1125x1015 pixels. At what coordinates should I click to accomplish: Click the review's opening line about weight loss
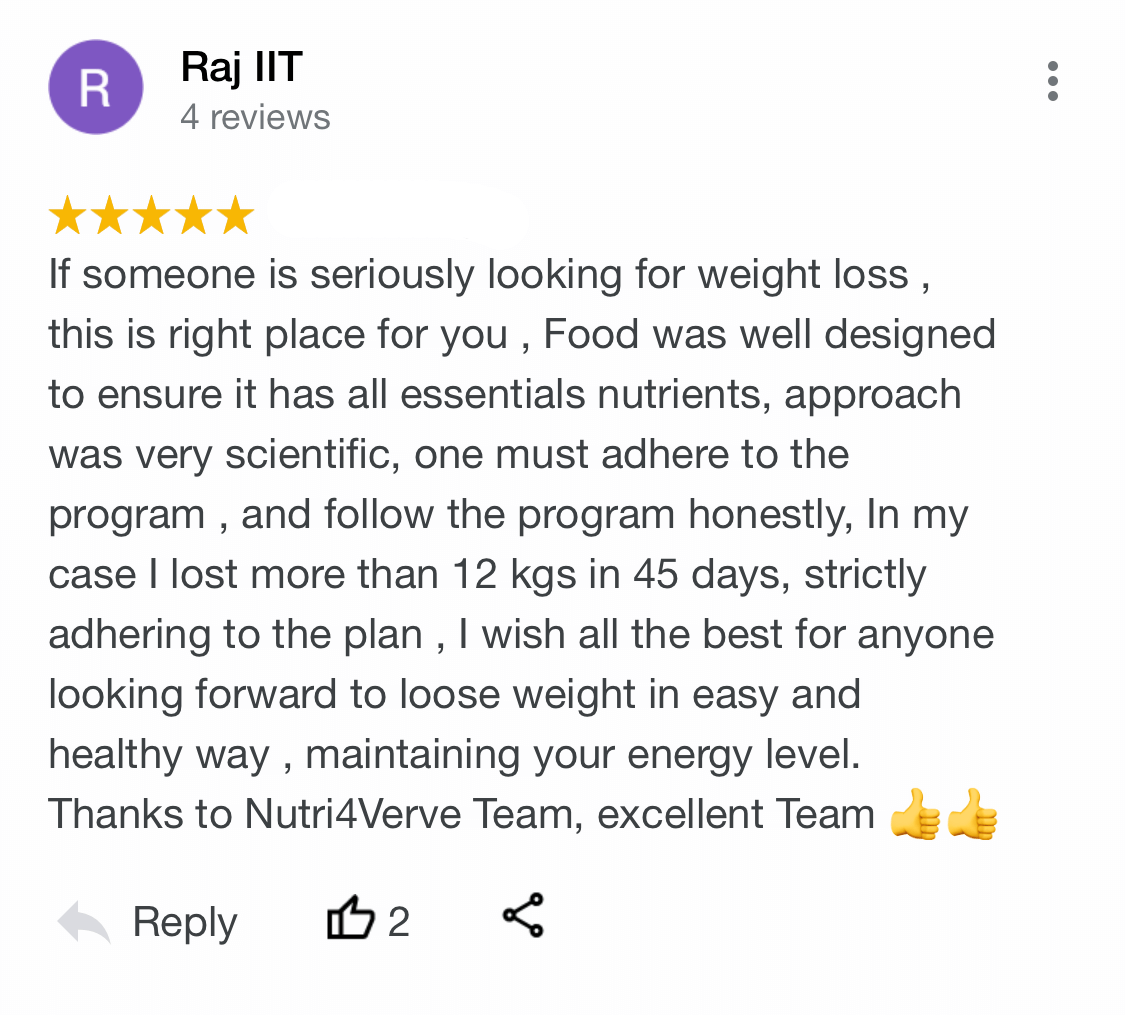point(489,274)
